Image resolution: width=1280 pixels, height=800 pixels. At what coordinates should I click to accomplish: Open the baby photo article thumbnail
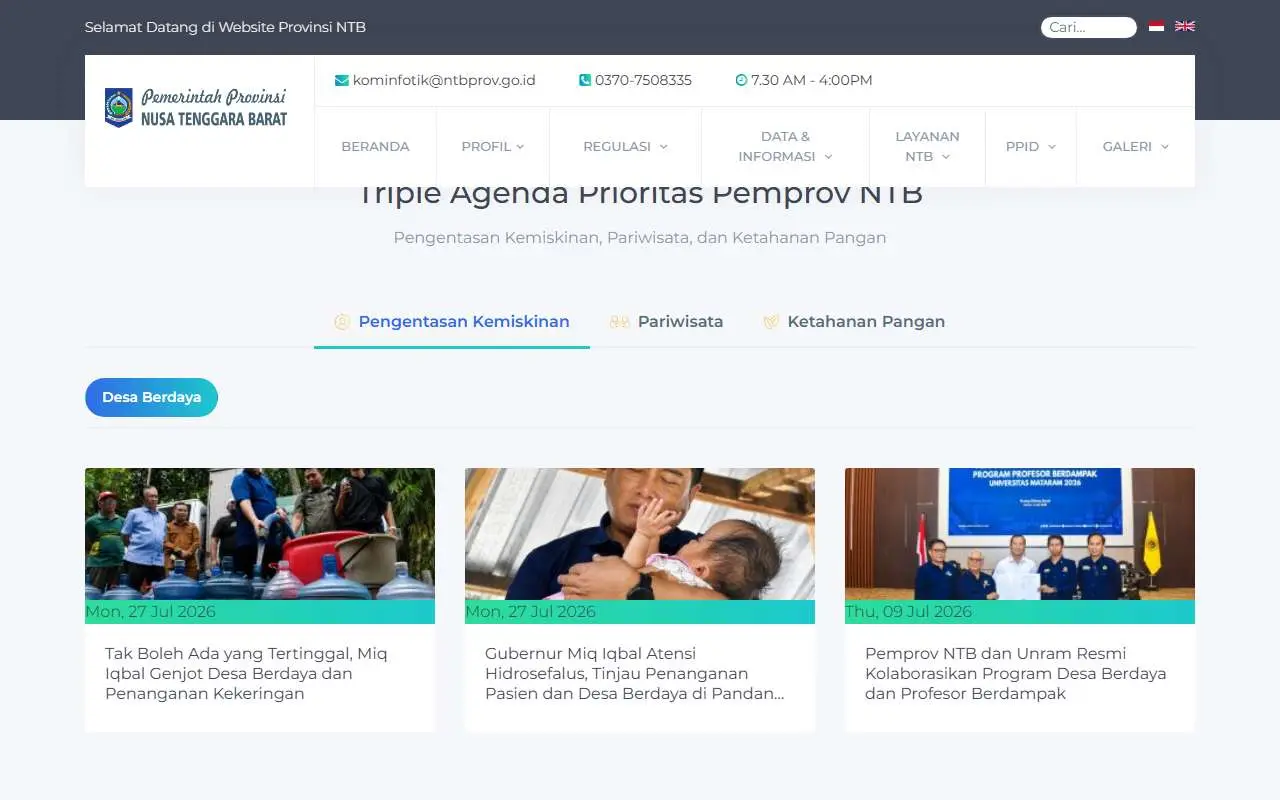(640, 534)
